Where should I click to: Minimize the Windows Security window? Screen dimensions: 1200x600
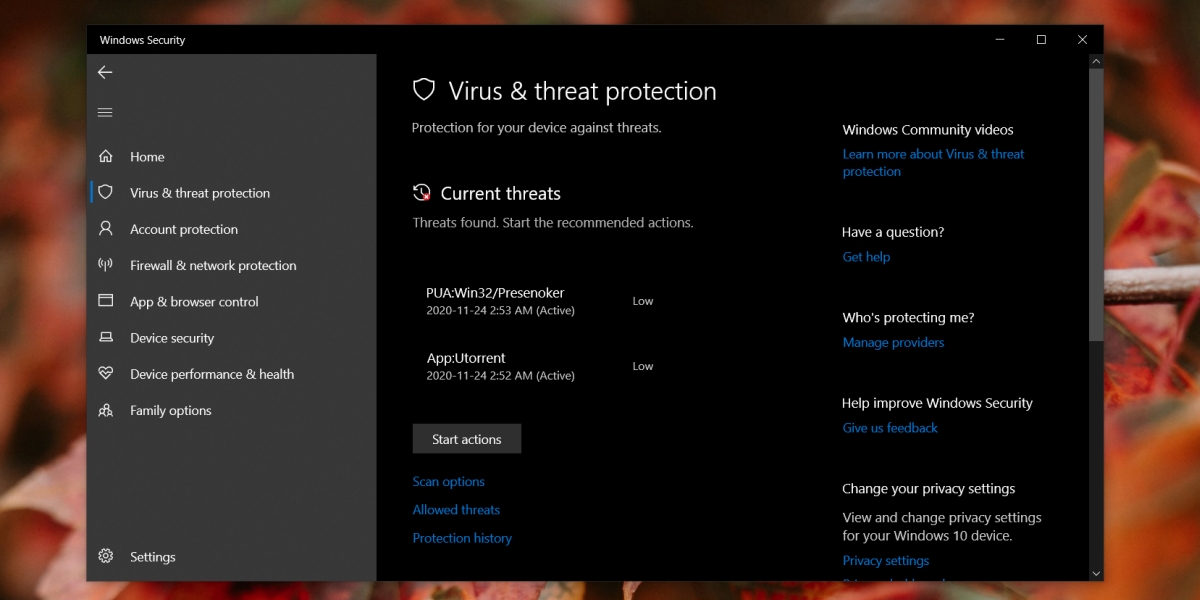pos(1000,40)
